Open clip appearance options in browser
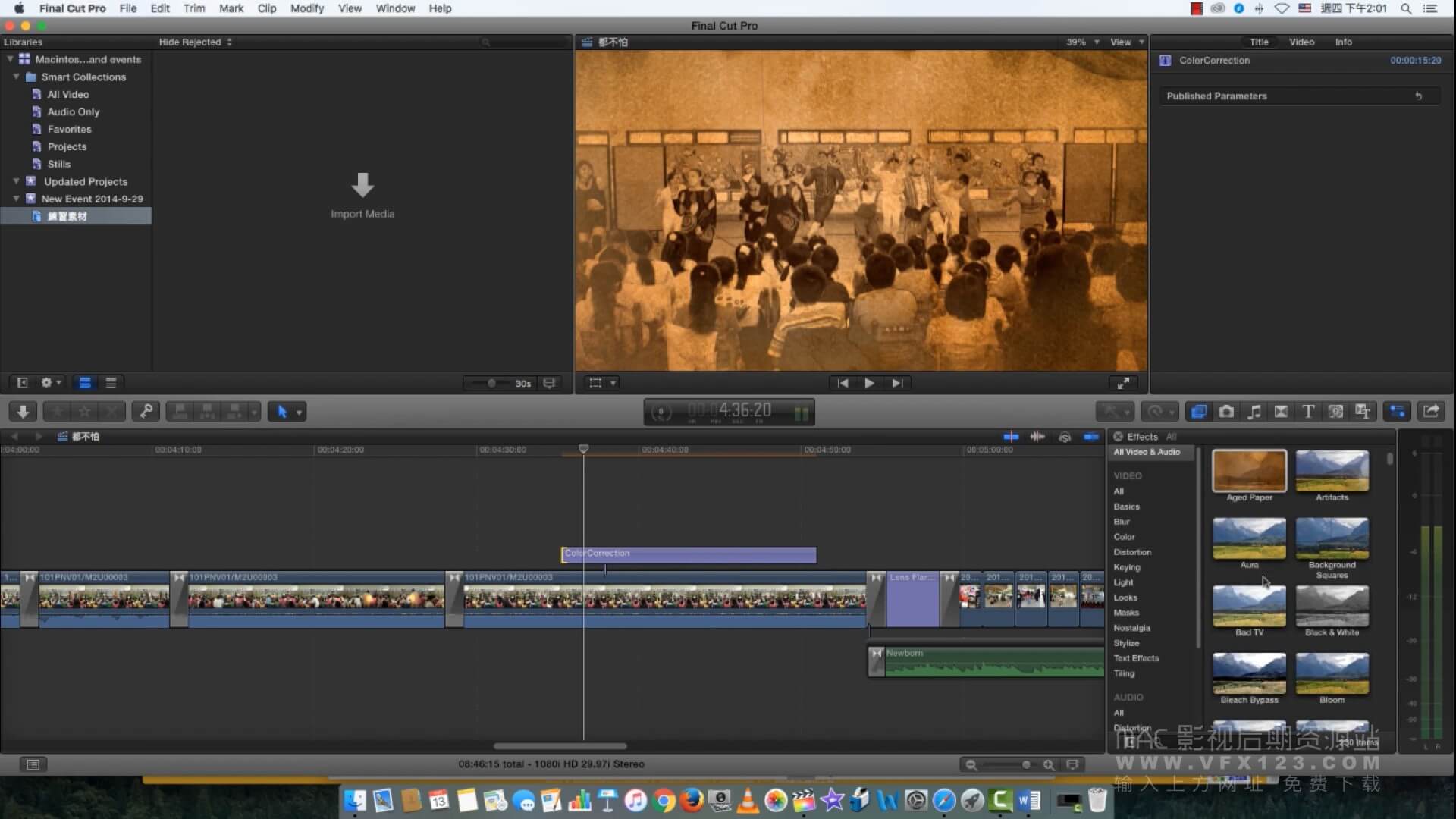 click(x=550, y=383)
